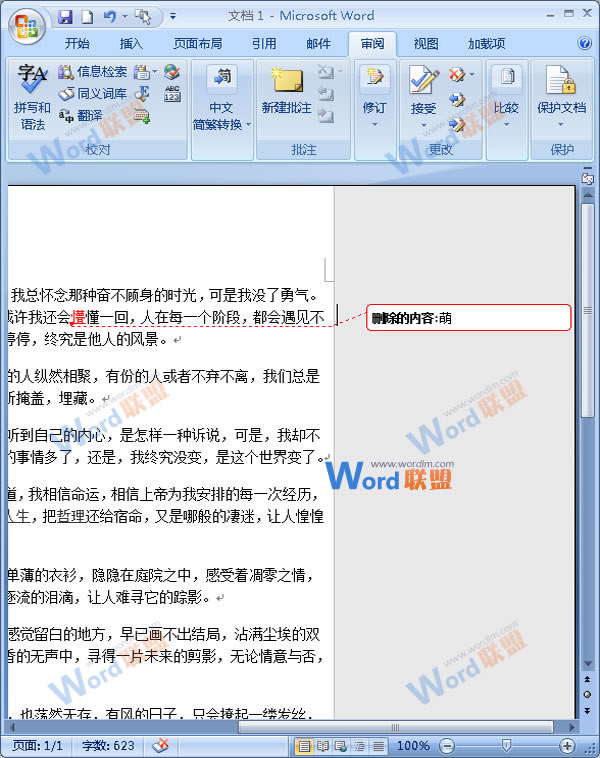The height and width of the screenshot is (758, 600).
Task: Expand the undo history dropdown arrow
Action: point(125,17)
